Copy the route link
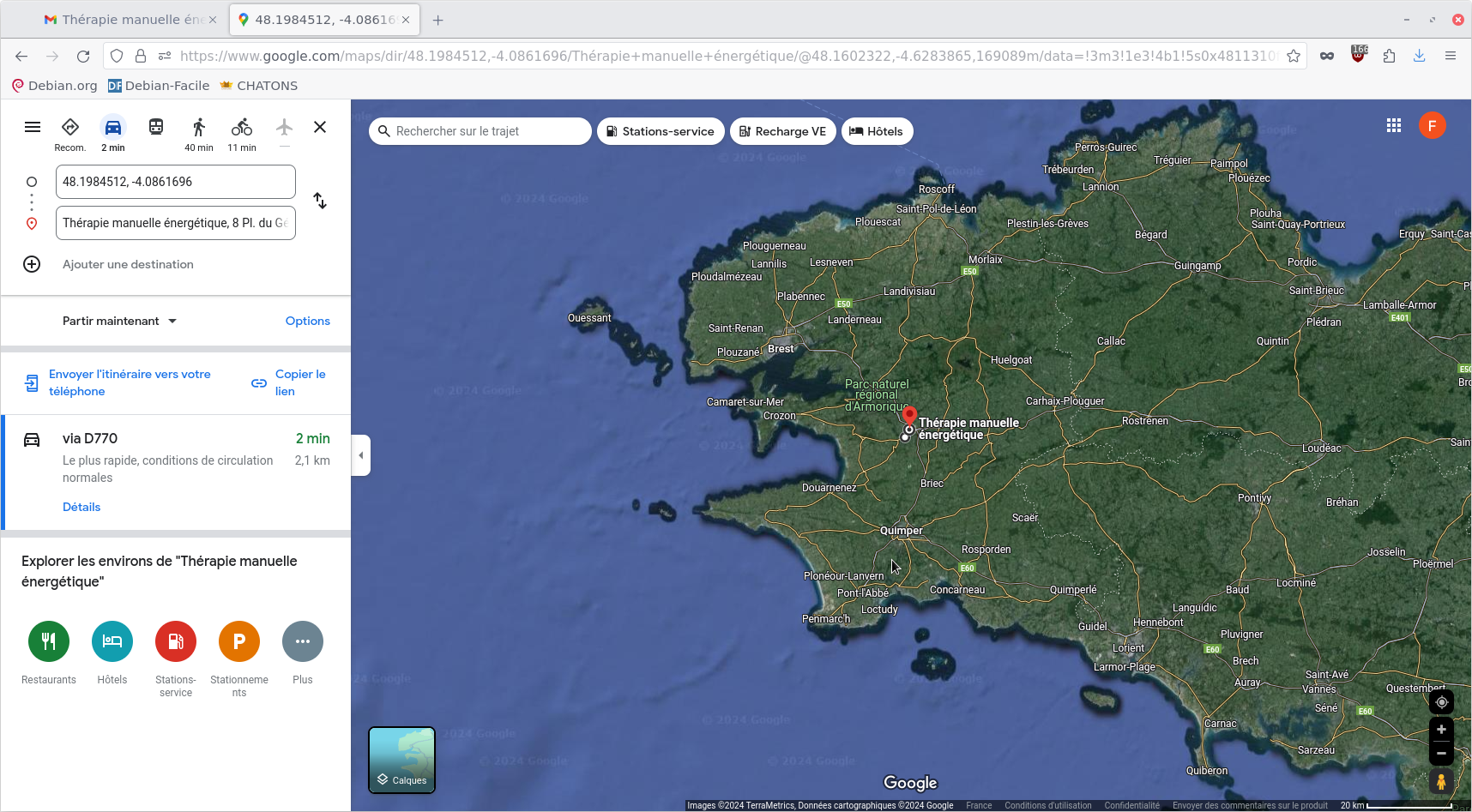The height and width of the screenshot is (812, 1472). [x=289, y=382]
